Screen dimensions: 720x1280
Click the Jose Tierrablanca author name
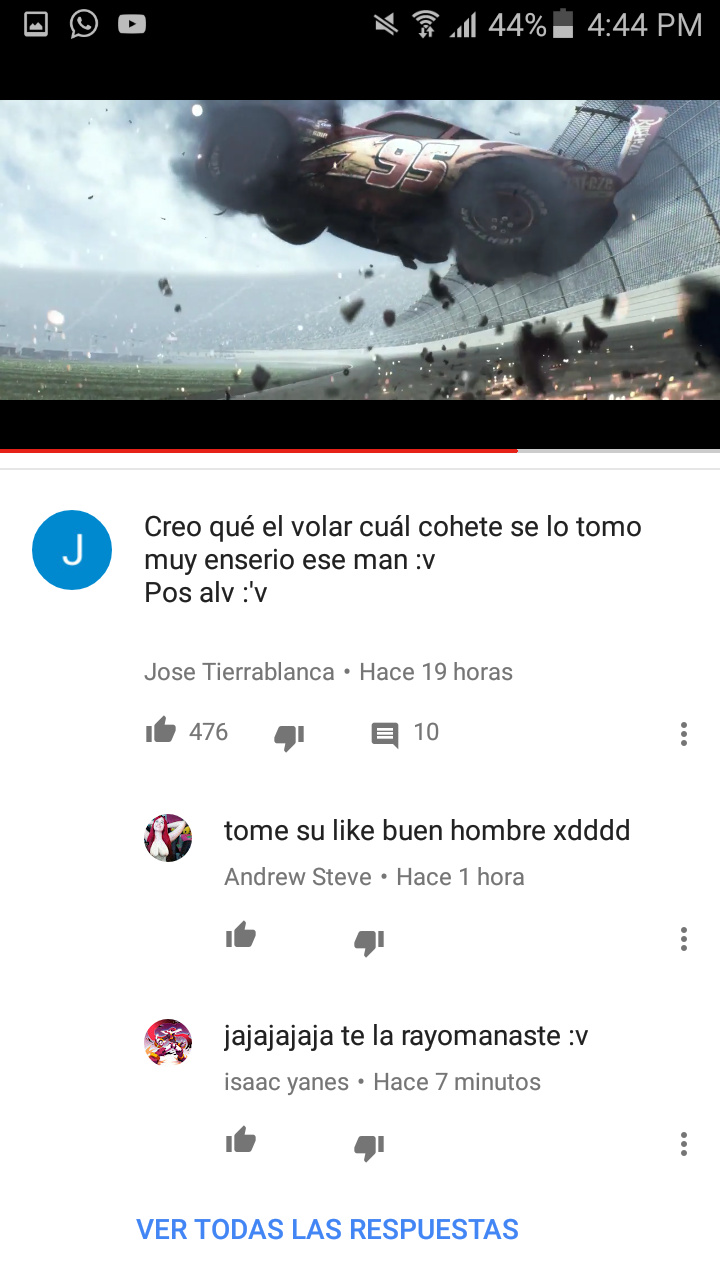point(239,672)
